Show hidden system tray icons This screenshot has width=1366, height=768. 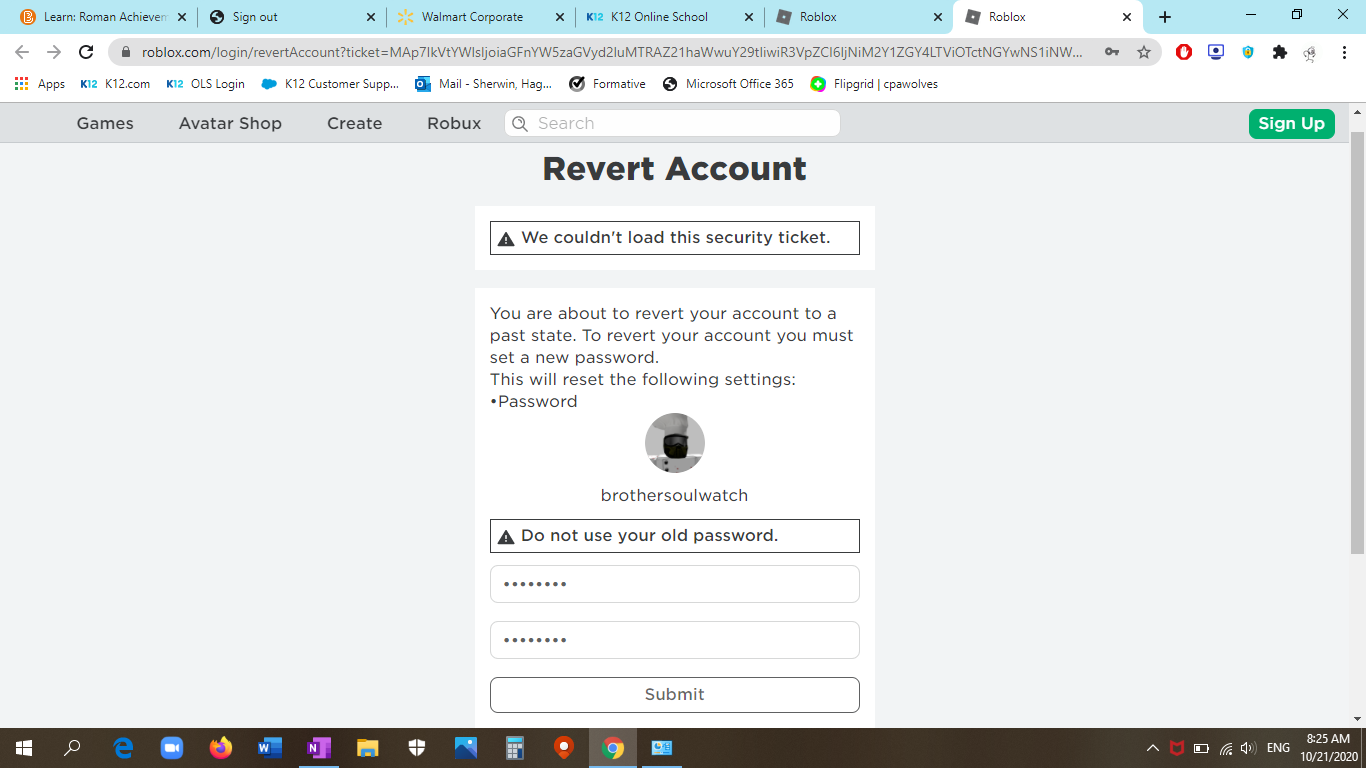click(1153, 748)
